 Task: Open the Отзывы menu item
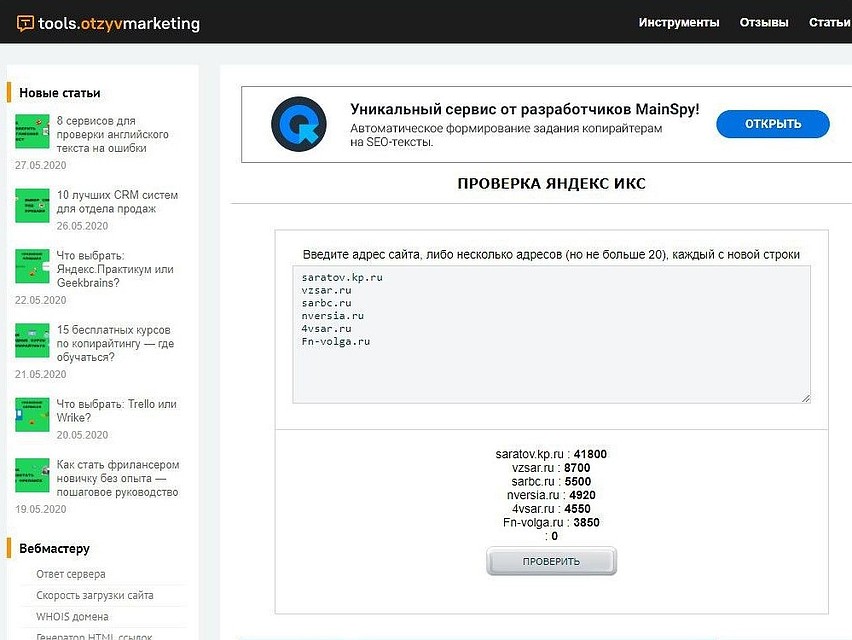pos(763,22)
